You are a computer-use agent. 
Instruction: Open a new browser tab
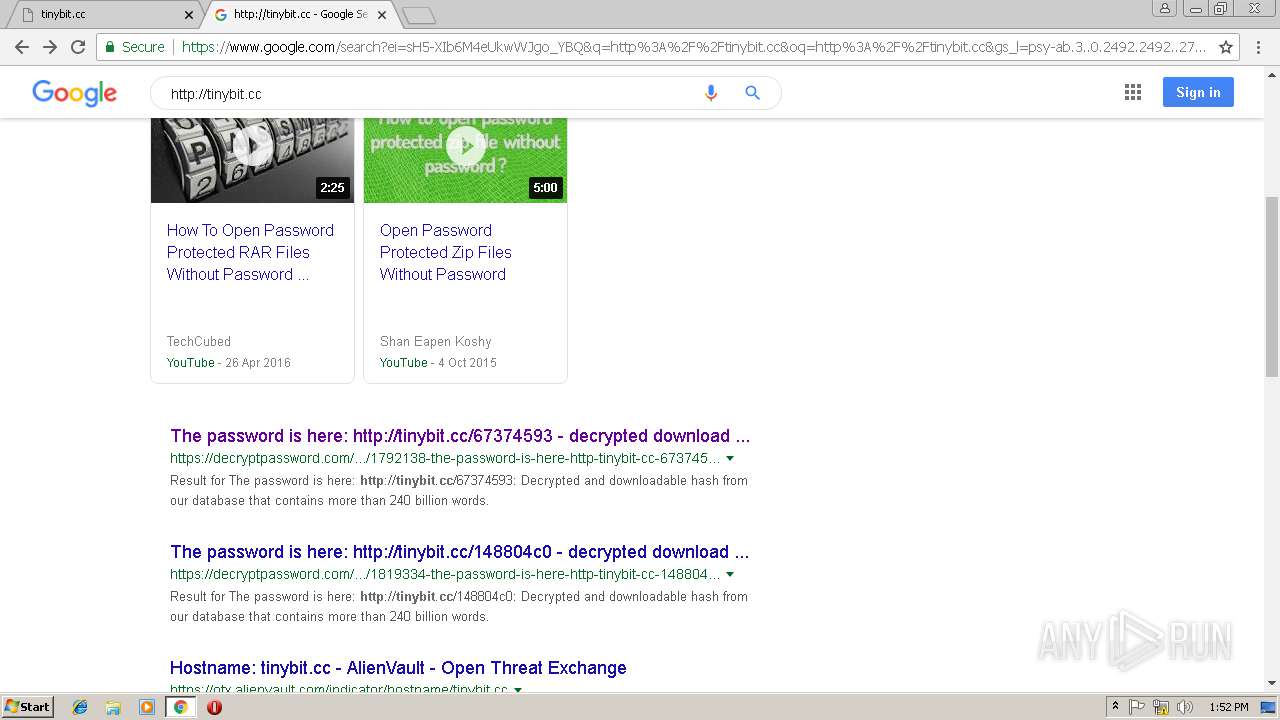pyautogui.click(x=418, y=15)
